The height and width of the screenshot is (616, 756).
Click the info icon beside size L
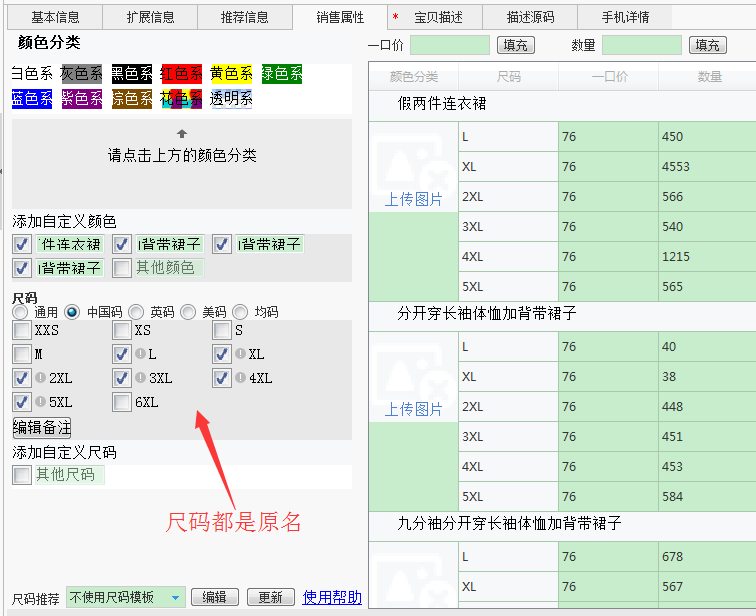pyautogui.click(x=141, y=354)
